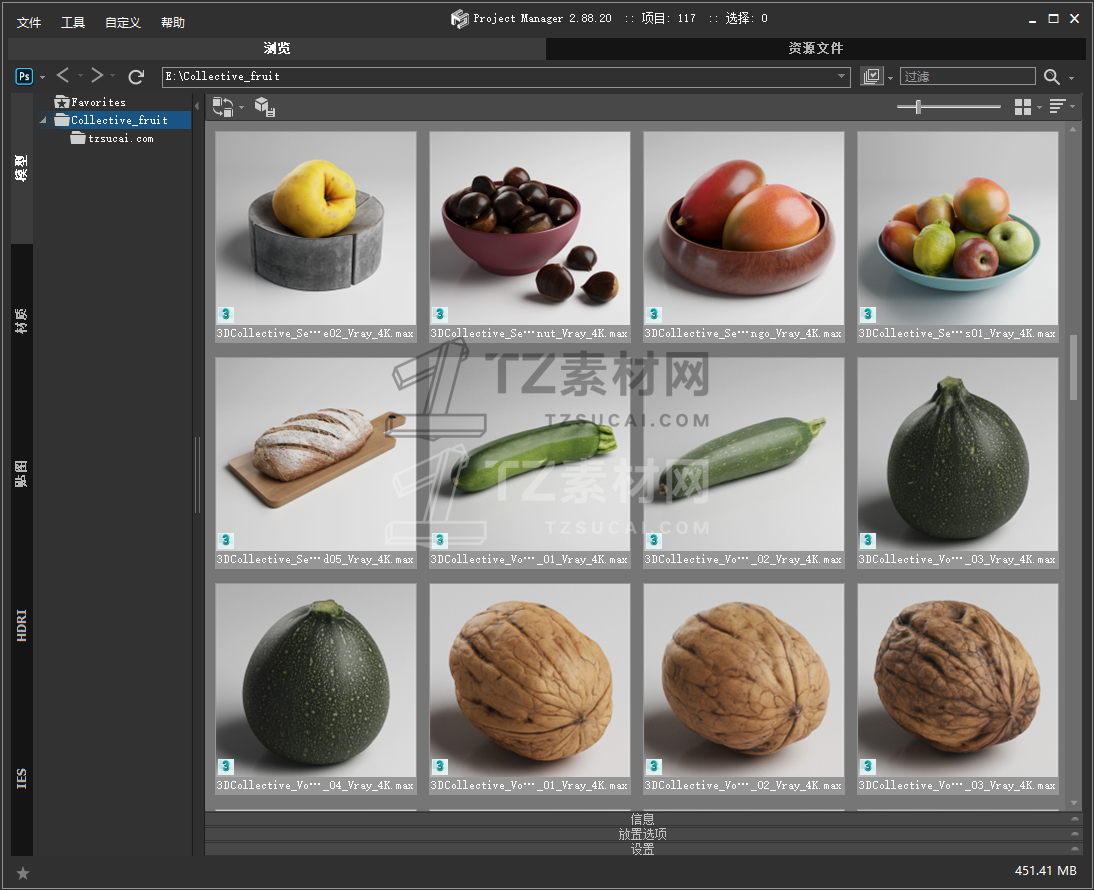Viewport: 1094px width, 890px height.
Task: Click the folder sync arrows icon
Action: 223,107
